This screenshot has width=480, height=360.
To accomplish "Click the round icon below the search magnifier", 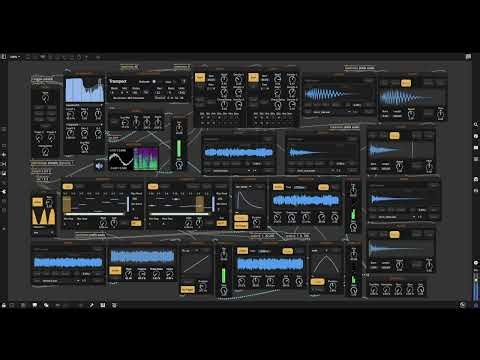I will point(476,136).
